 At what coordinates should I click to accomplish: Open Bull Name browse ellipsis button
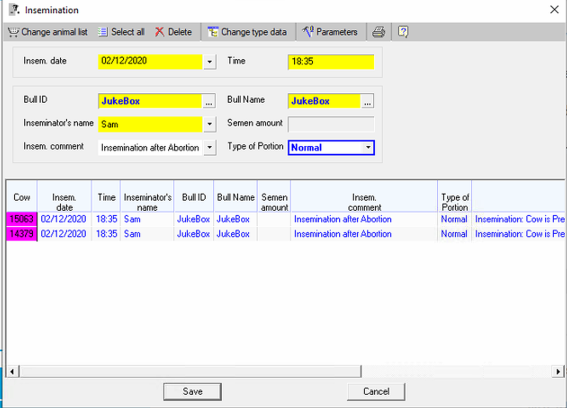point(367,101)
